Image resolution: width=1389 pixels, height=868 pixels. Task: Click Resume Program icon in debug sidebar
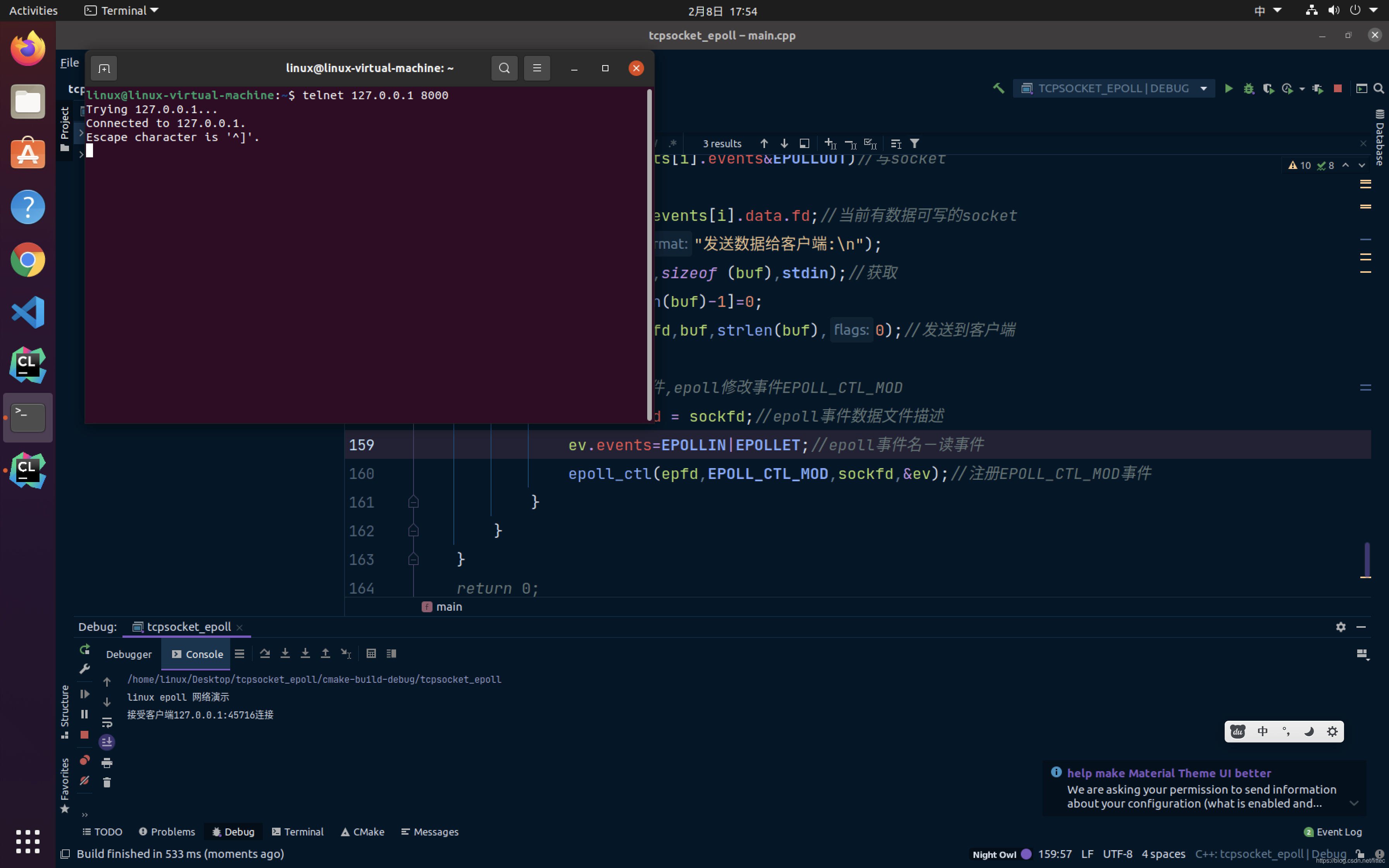click(x=84, y=694)
